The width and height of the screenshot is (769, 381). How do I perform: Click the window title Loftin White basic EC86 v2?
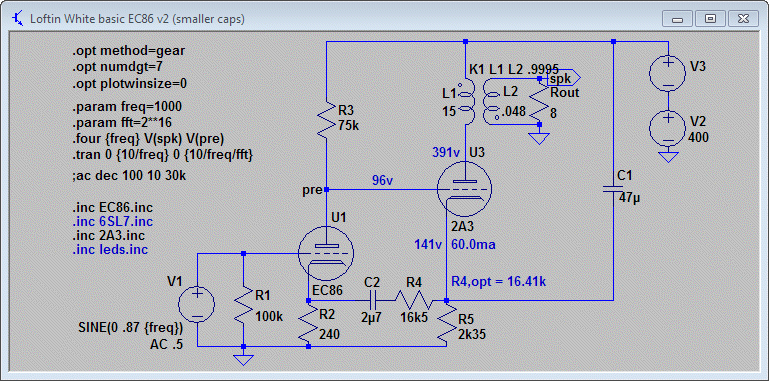point(137,19)
